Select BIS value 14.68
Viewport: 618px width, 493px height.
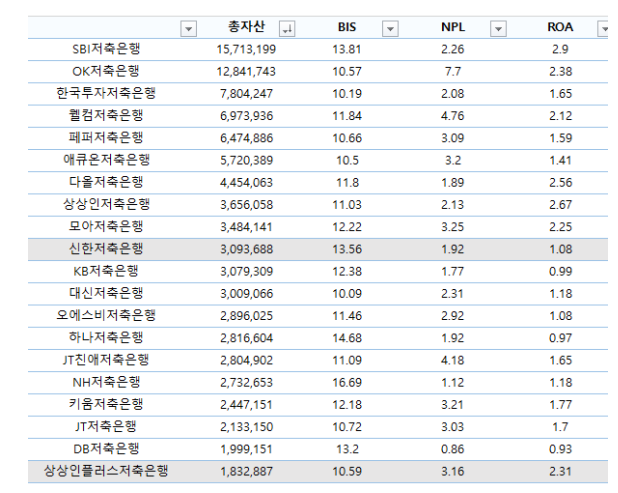[347, 338]
